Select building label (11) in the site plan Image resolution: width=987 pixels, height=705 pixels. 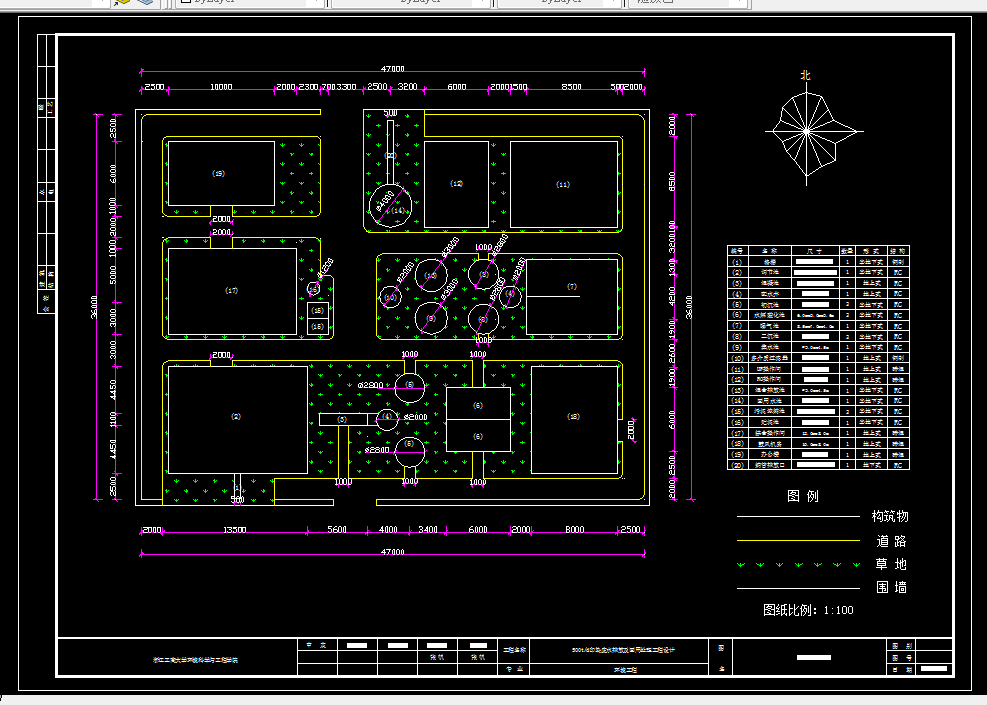tap(563, 184)
